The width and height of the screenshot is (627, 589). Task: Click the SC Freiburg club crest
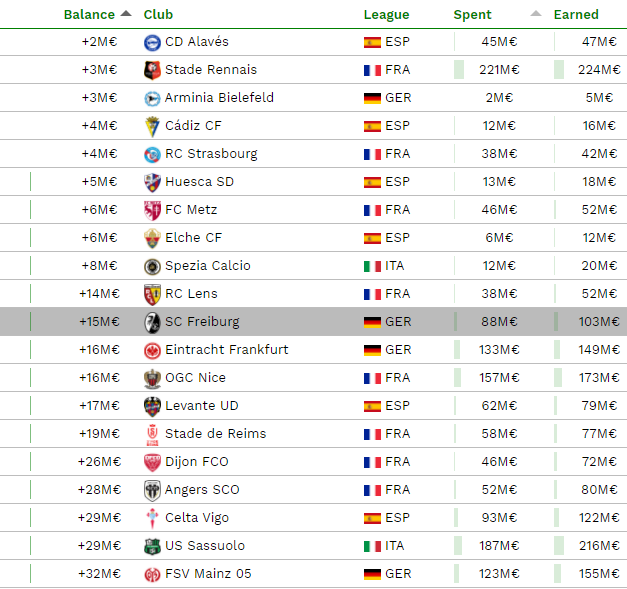click(152, 322)
